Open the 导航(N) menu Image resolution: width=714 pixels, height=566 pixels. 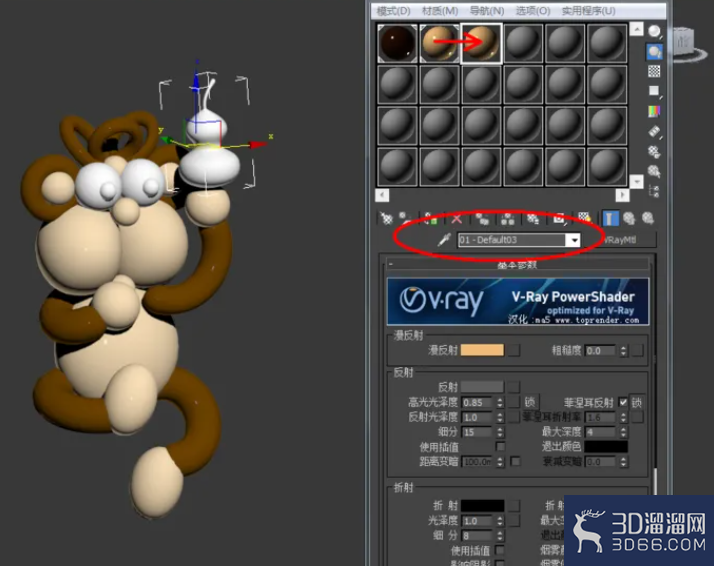(x=487, y=10)
